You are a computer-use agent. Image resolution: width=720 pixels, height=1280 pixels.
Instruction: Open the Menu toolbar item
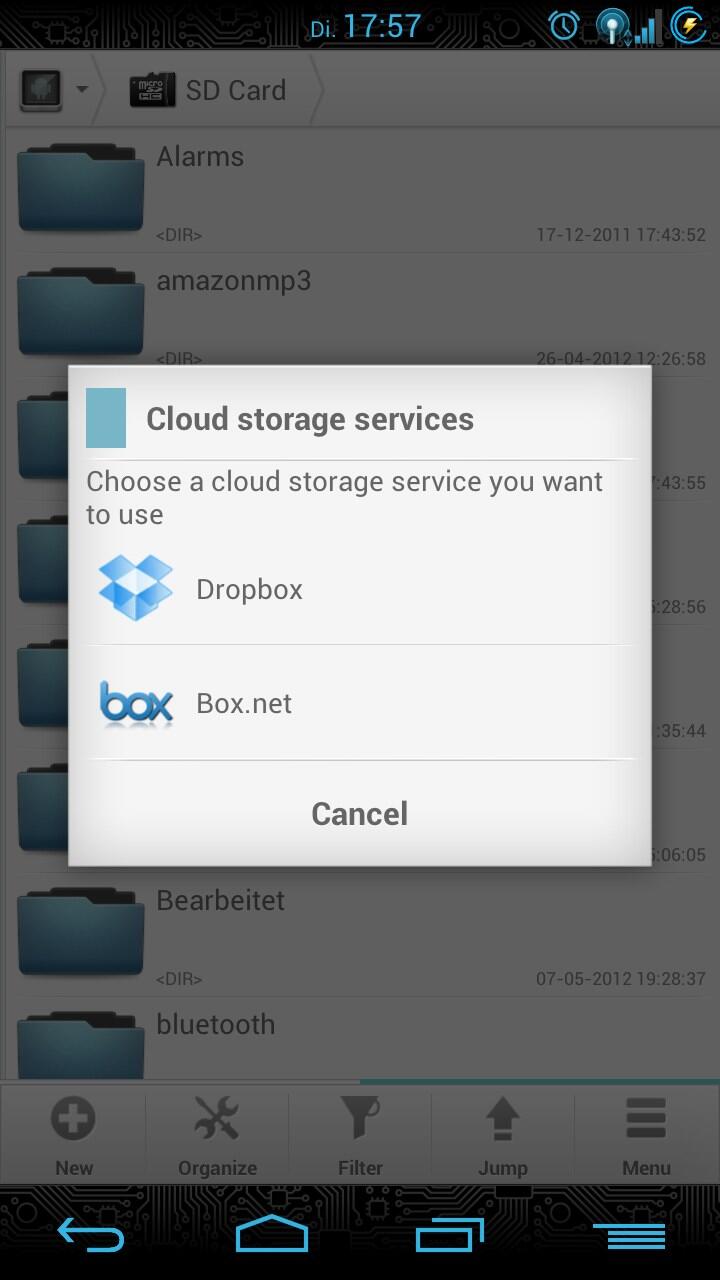[x=646, y=1134]
